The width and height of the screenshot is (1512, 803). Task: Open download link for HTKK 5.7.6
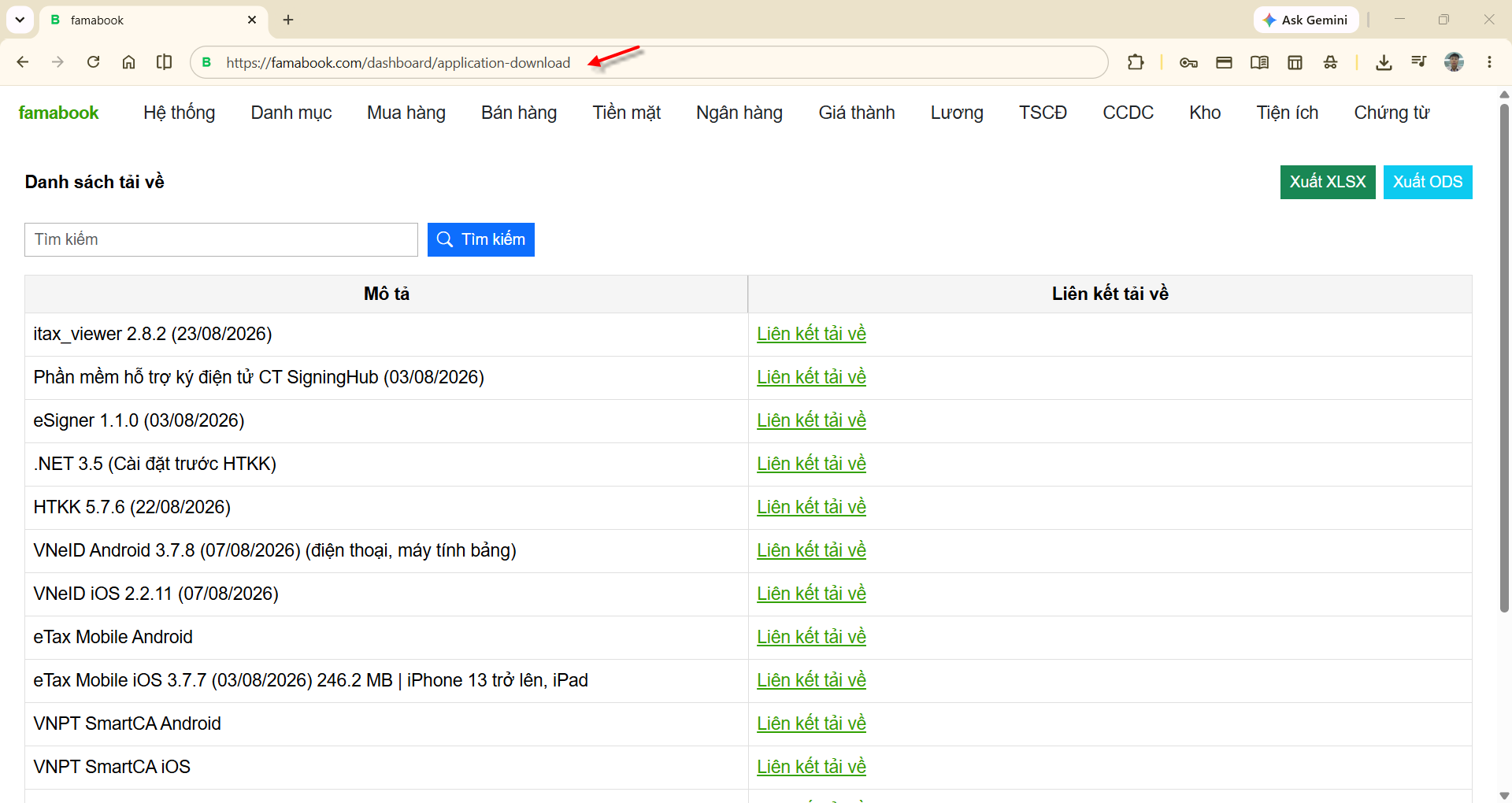811,507
